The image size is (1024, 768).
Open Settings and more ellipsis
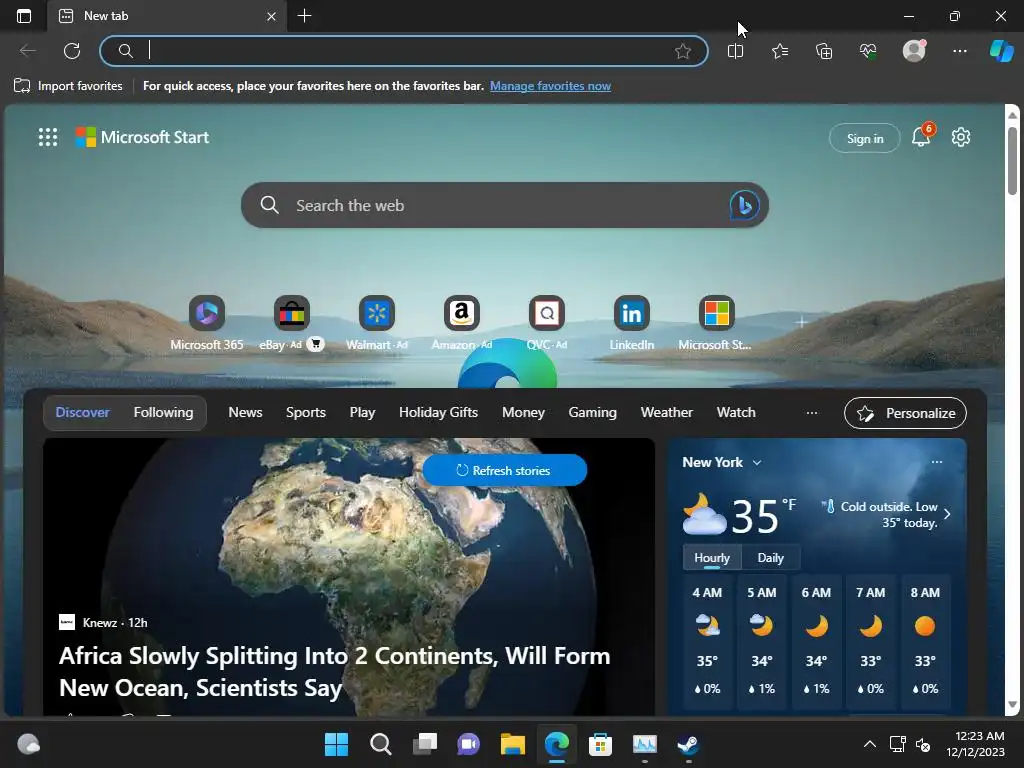point(959,51)
